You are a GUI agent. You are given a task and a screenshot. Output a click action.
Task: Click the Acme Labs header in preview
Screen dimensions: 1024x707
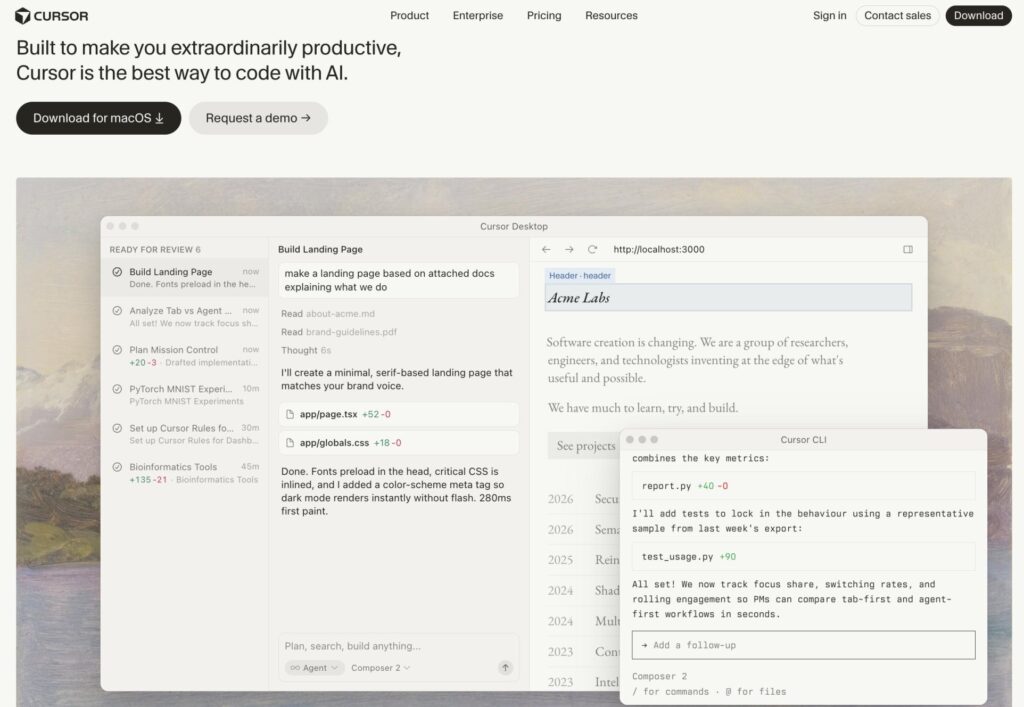pyautogui.click(x=728, y=298)
